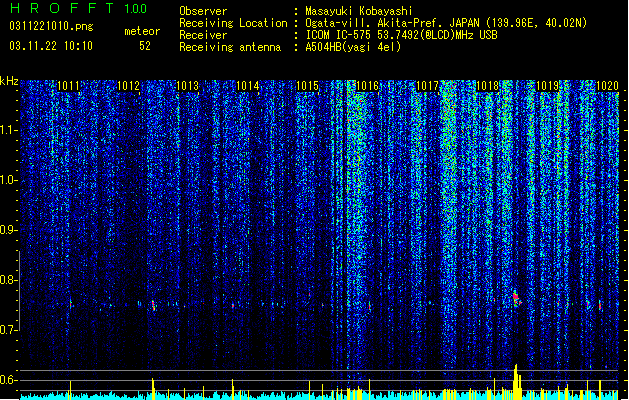This screenshot has width=629, height=400.
Task: Click the 0.7 kHz axis label
Action: [8, 330]
